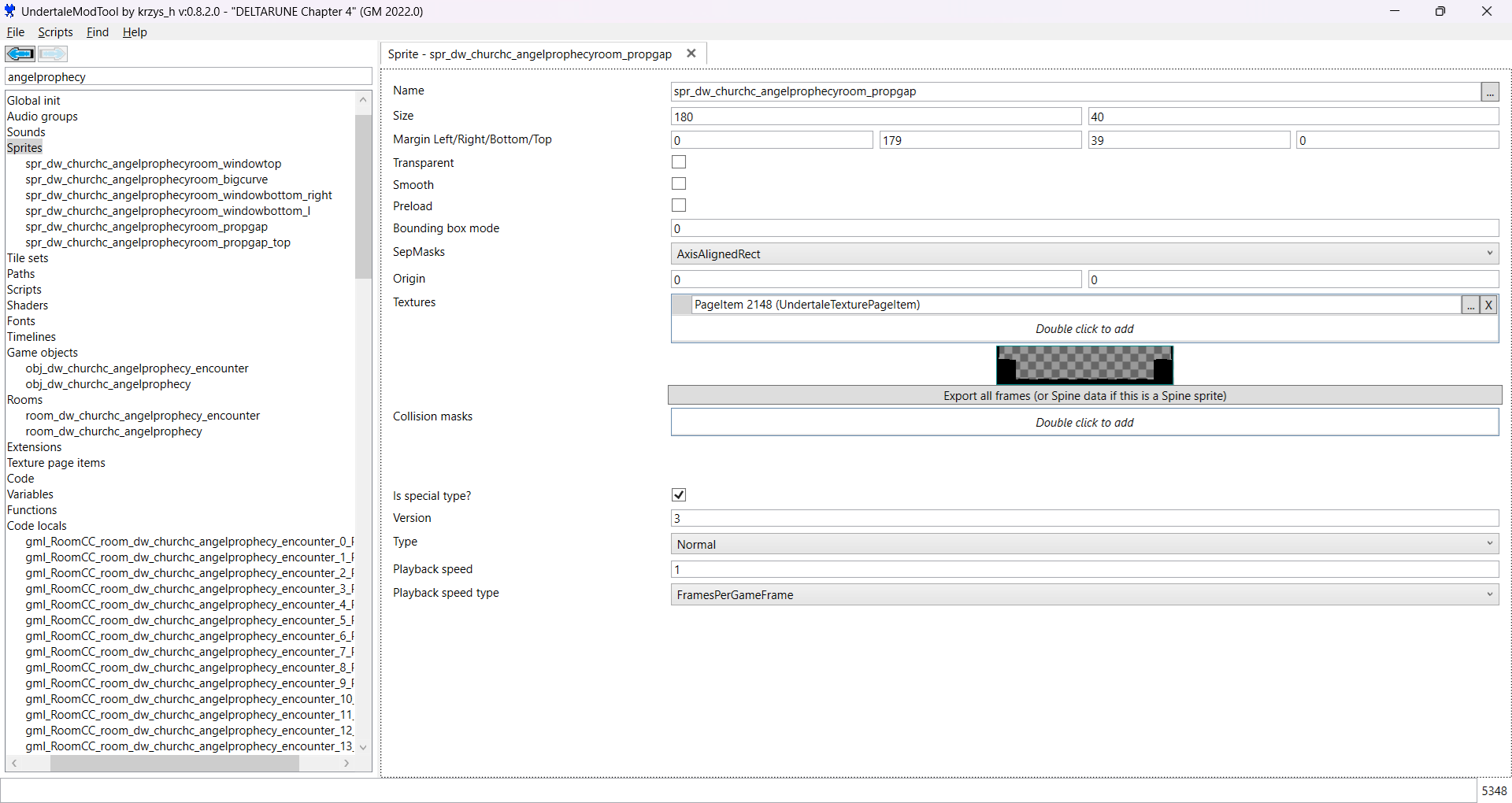Select room_dw_churchc_angelprophecy_encounter

pyautogui.click(x=143, y=416)
